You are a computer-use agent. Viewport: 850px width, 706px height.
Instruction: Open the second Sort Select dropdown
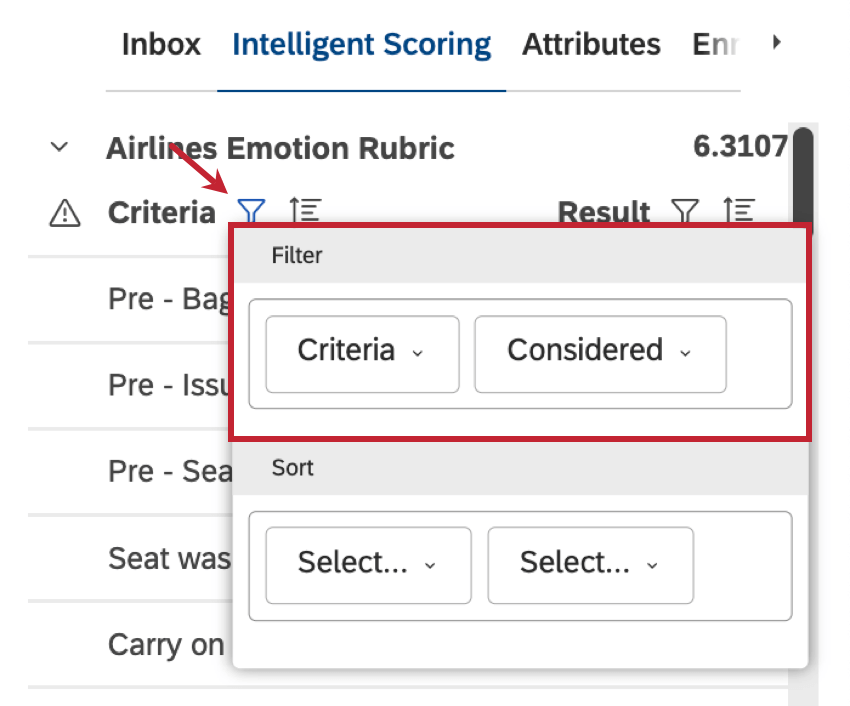tap(589, 565)
